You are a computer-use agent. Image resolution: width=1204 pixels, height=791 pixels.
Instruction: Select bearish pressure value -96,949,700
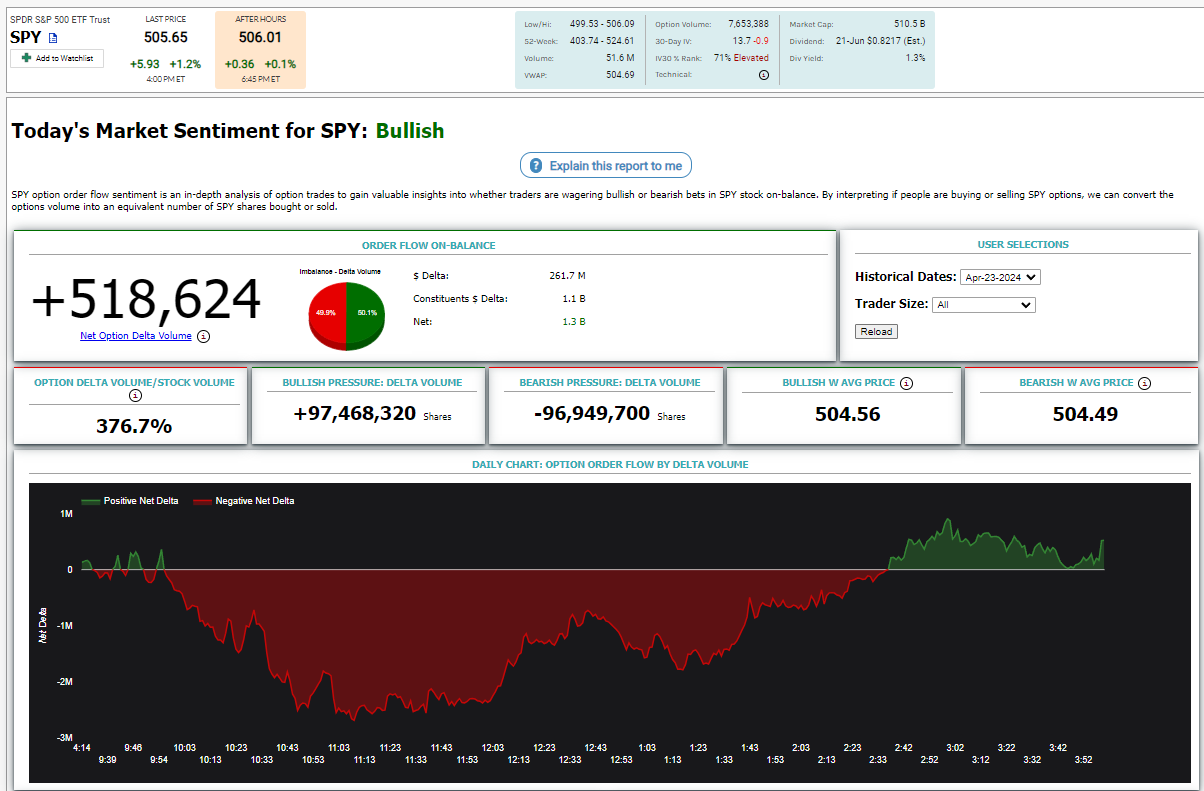pos(590,413)
